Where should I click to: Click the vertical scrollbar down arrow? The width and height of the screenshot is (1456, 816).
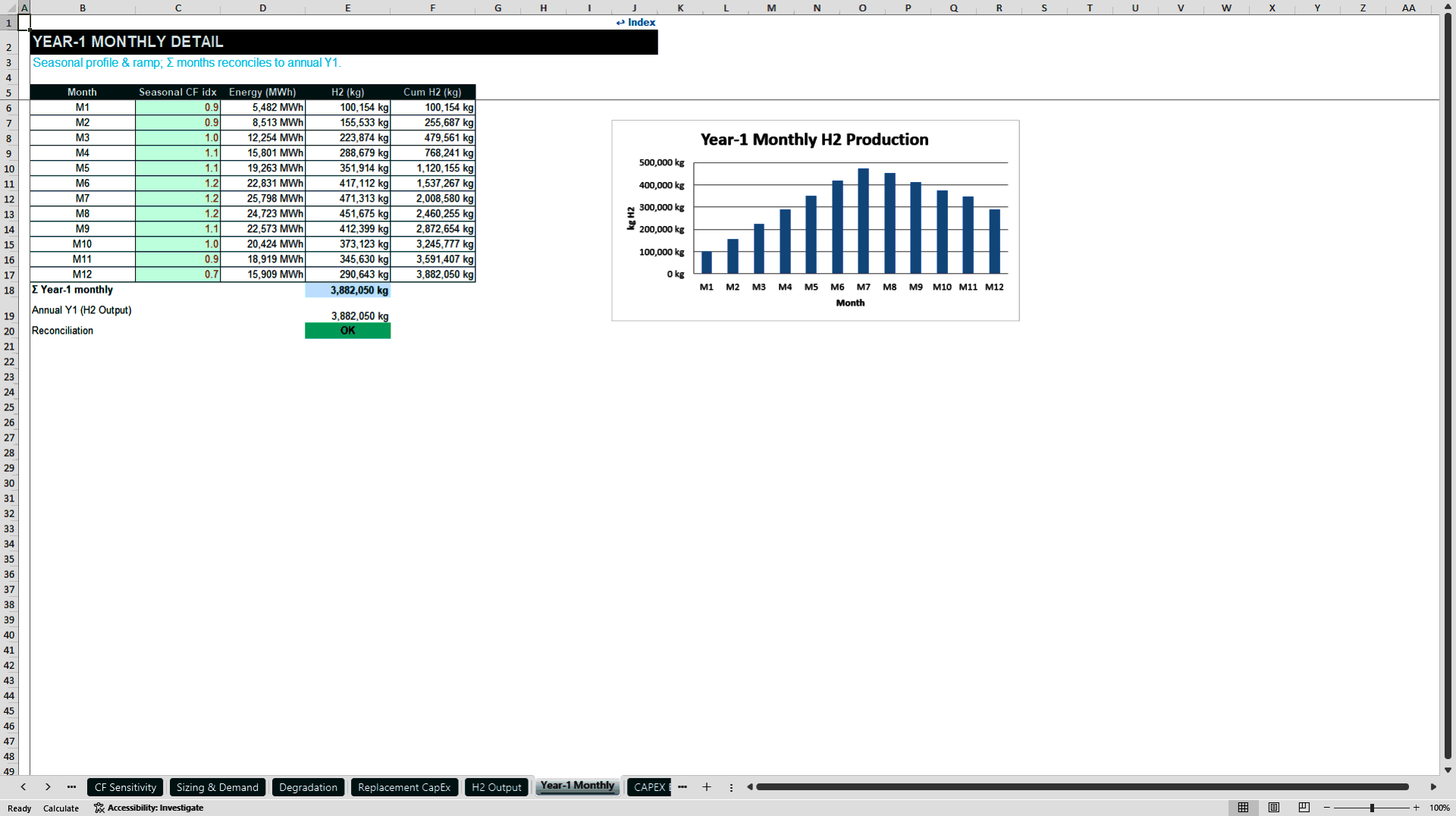(1448, 770)
